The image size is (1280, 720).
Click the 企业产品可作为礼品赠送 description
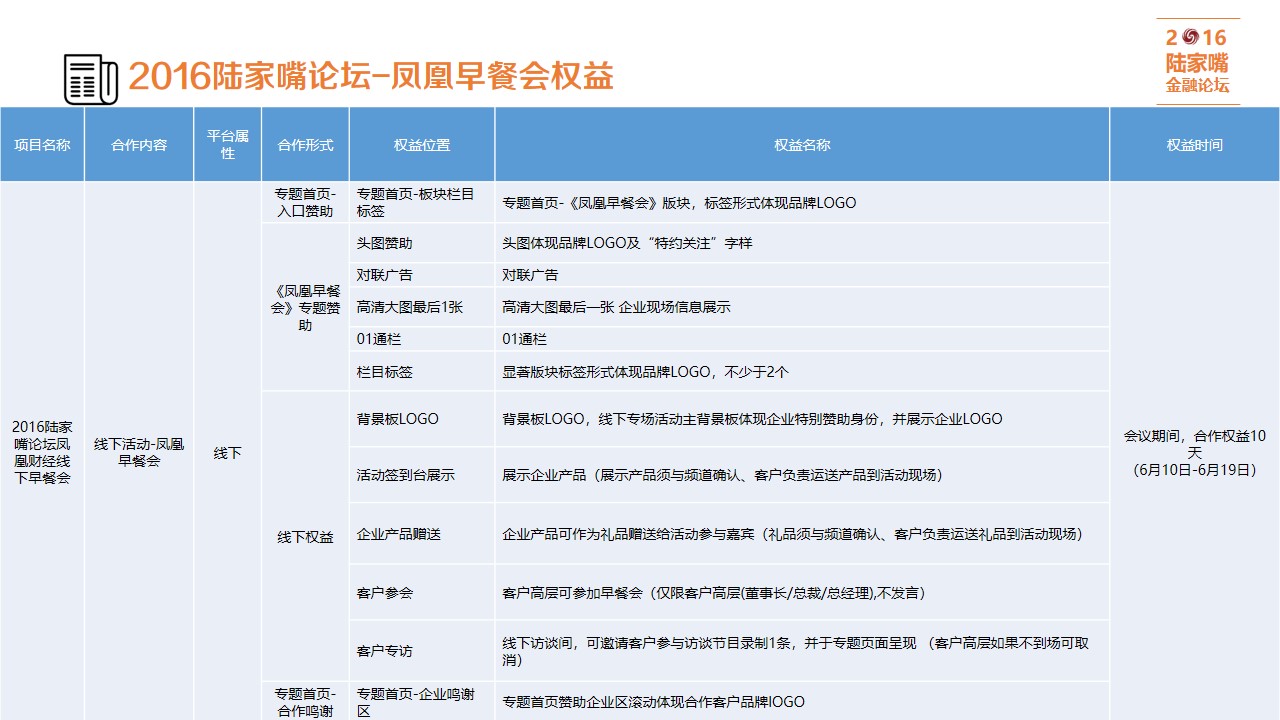(802, 534)
